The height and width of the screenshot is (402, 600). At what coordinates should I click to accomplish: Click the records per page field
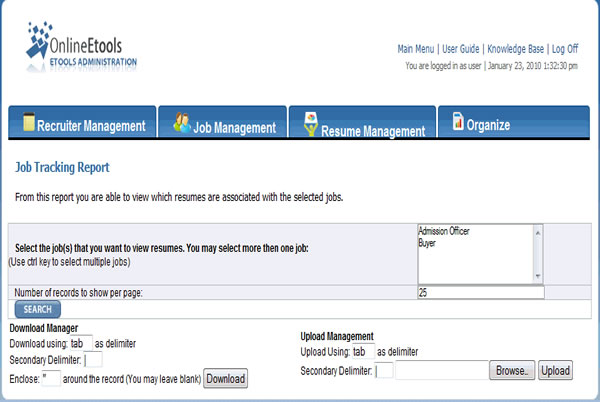click(x=480, y=293)
